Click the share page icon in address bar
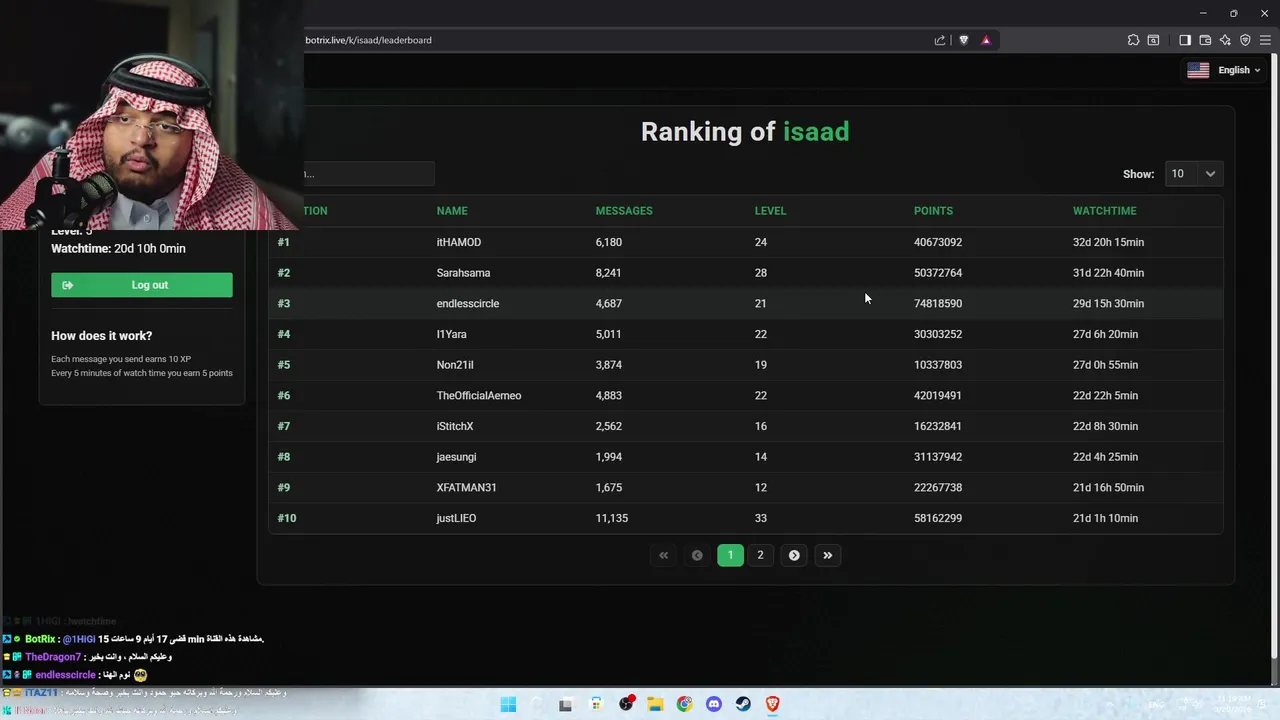This screenshot has width=1280, height=720. point(940,40)
